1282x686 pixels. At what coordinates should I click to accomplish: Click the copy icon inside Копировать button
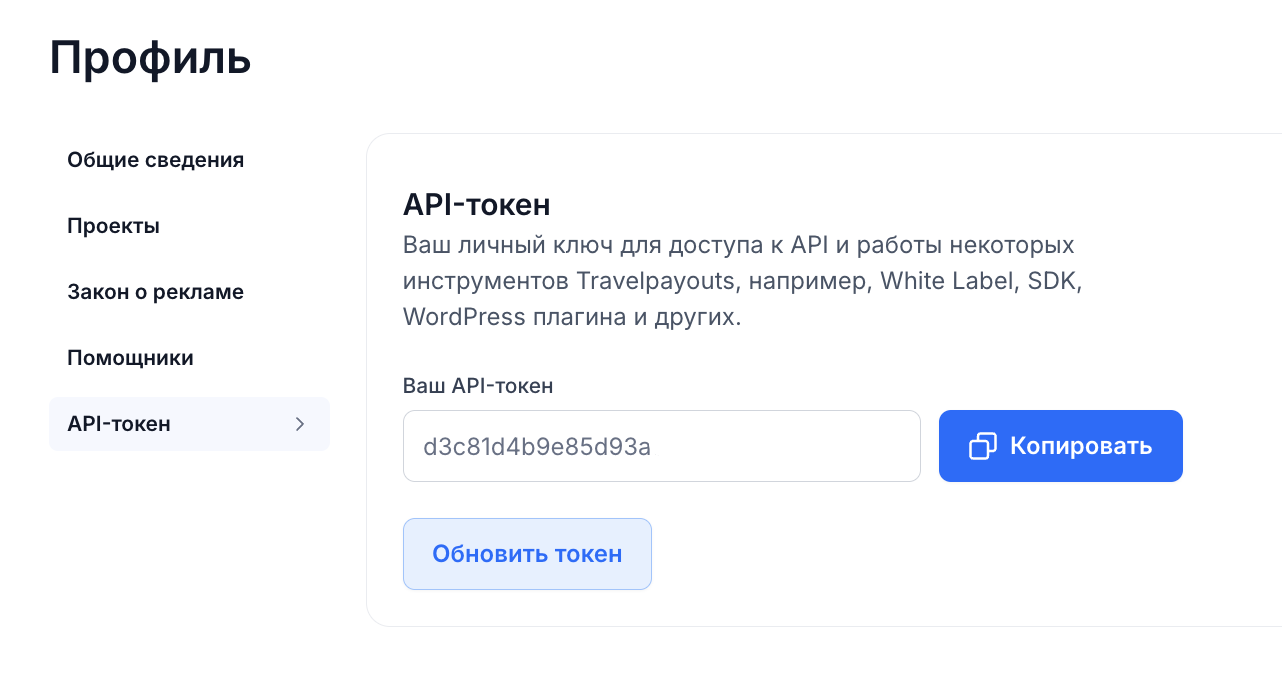pos(983,446)
